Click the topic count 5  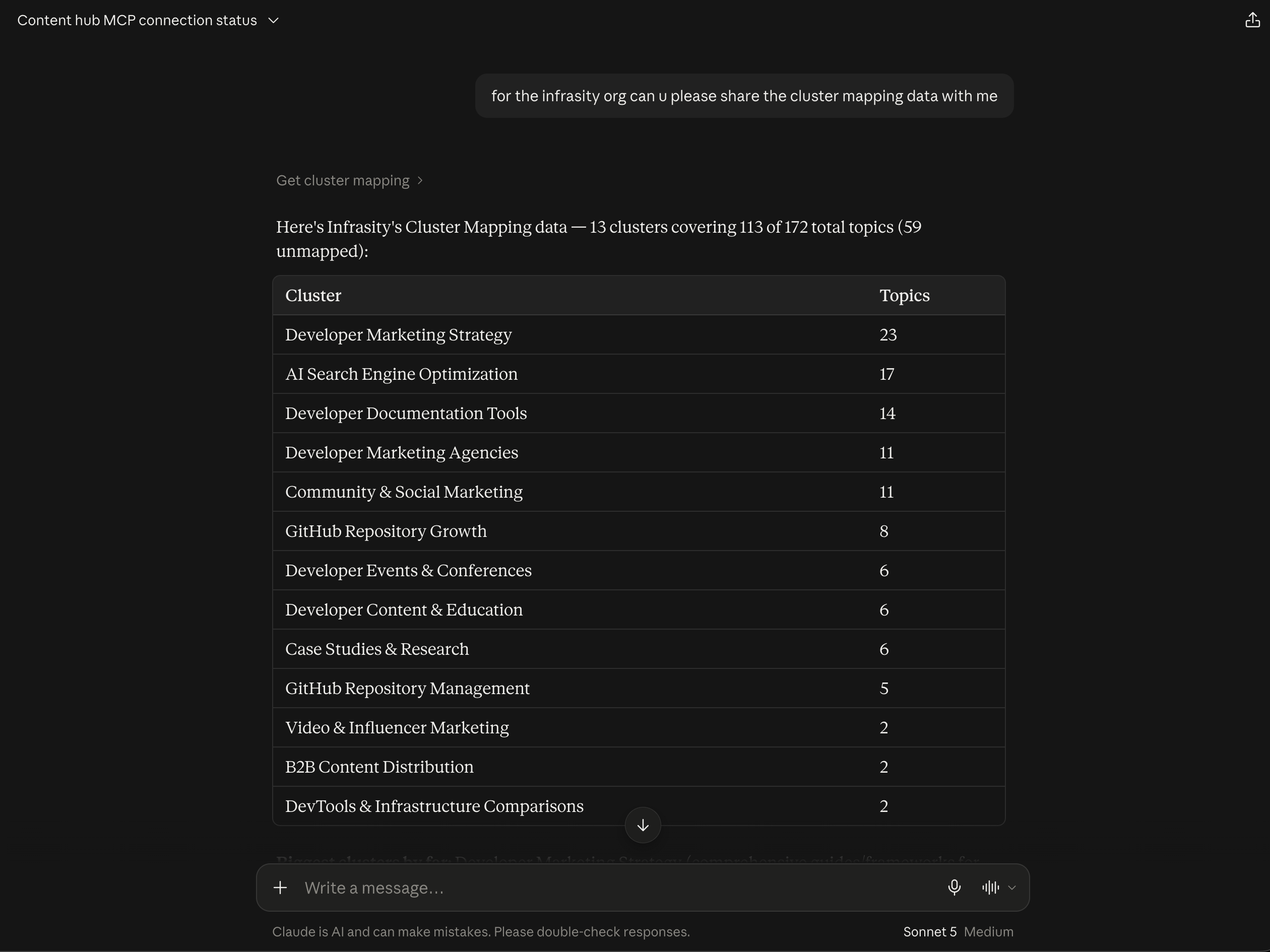coord(883,689)
